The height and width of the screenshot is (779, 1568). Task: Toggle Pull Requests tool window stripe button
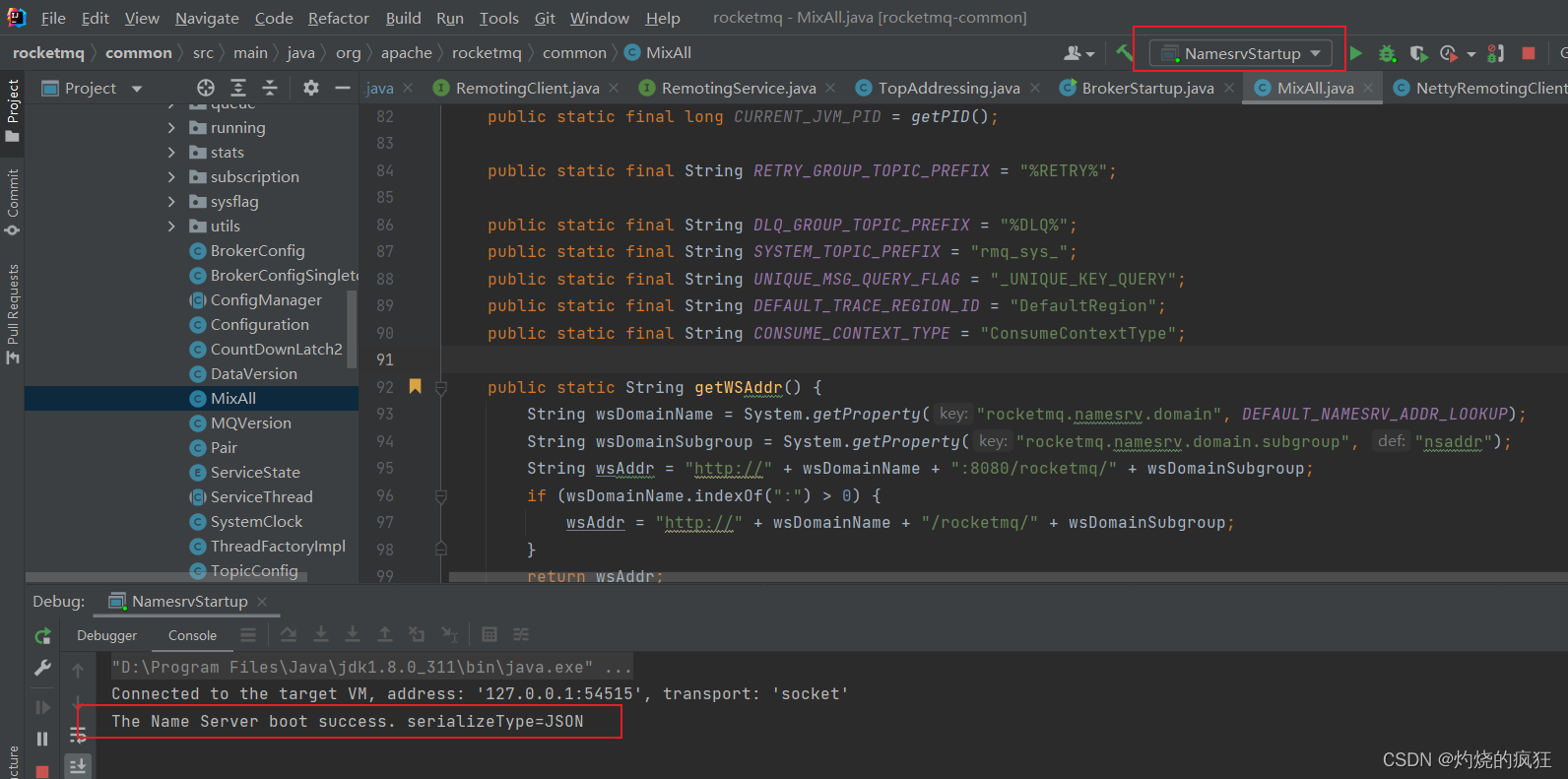(12, 313)
